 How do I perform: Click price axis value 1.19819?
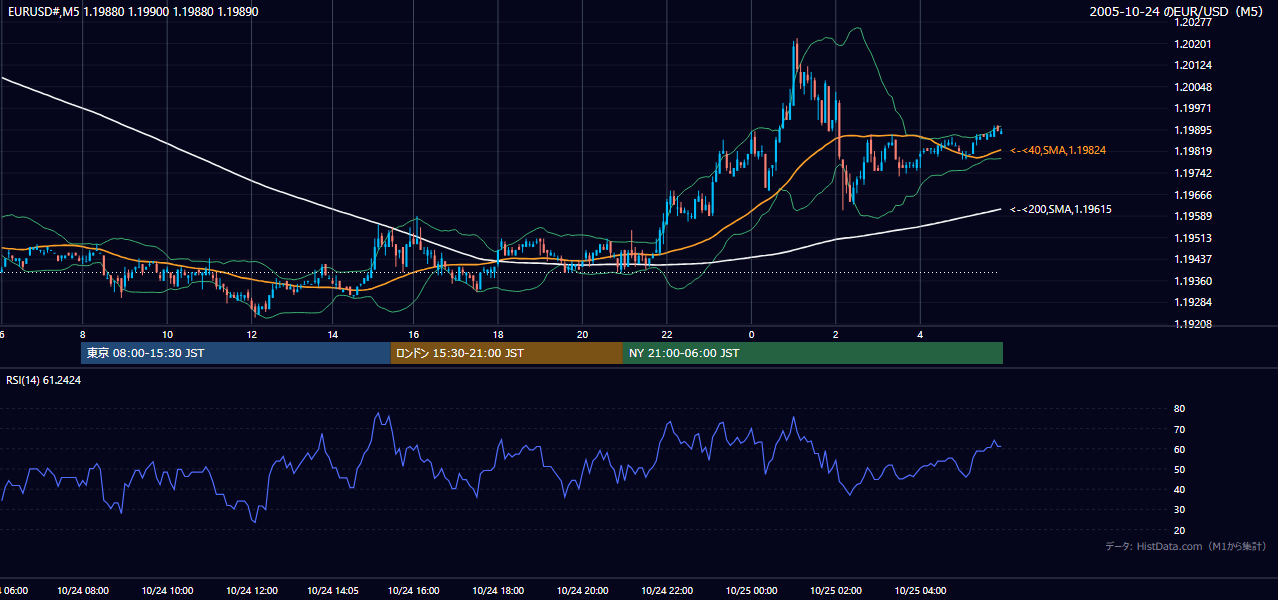click(x=1194, y=151)
